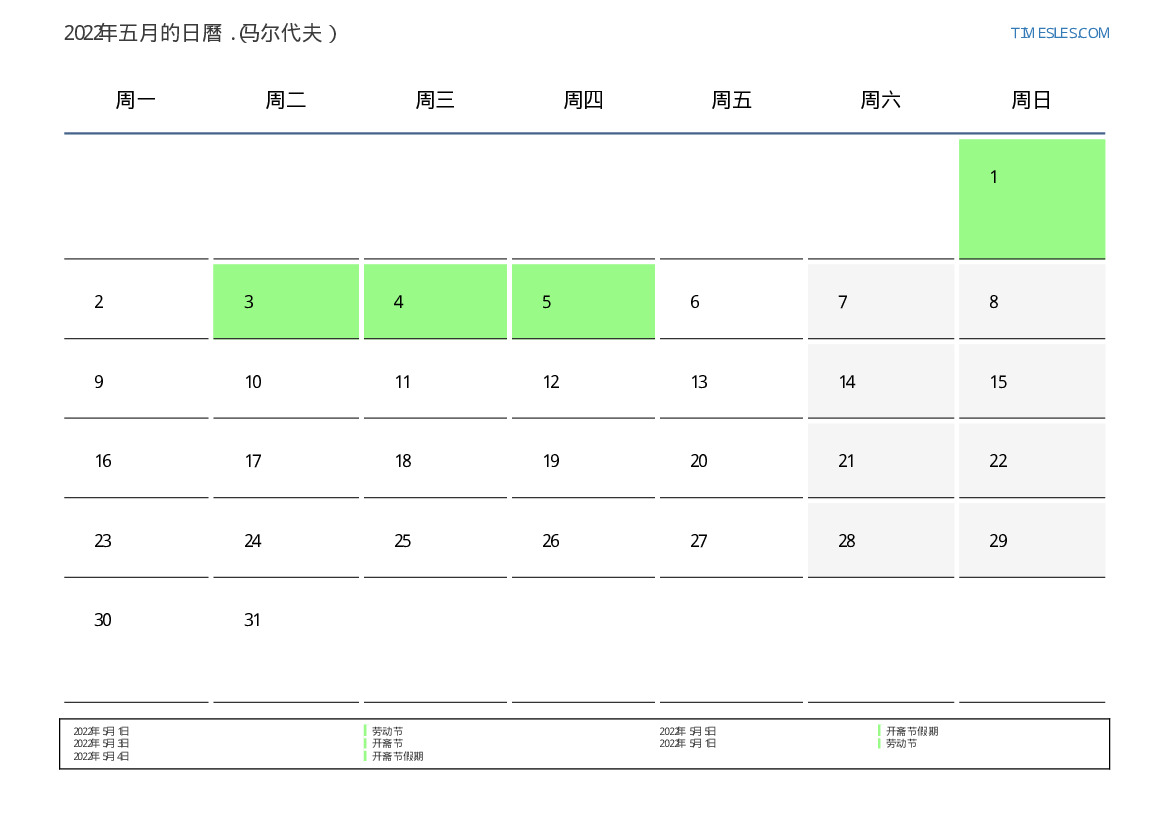The image size is (1169, 827).
Task: Select the 周五 column header
Action: [x=731, y=100]
